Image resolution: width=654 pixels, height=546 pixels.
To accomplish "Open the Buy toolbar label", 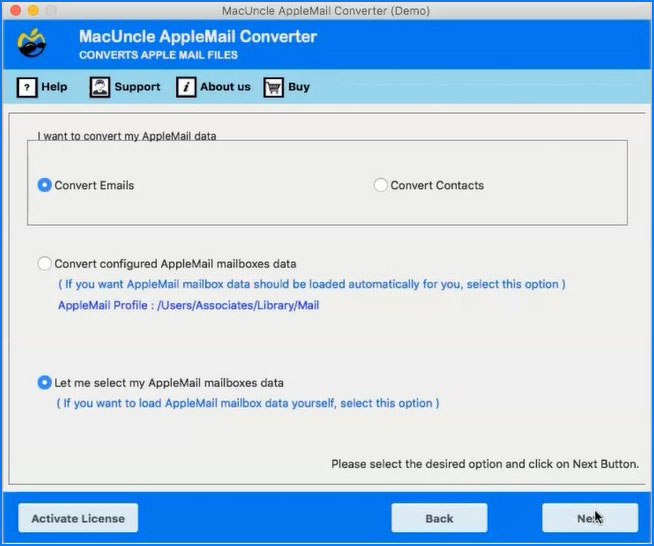I will [x=299, y=87].
